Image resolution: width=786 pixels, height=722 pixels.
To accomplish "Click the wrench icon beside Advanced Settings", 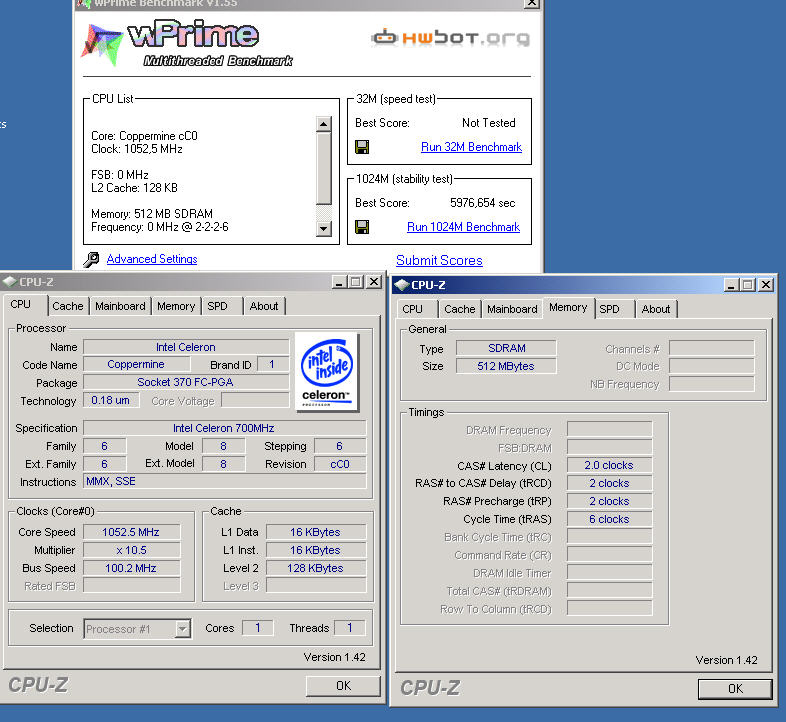I will (91, 259).
